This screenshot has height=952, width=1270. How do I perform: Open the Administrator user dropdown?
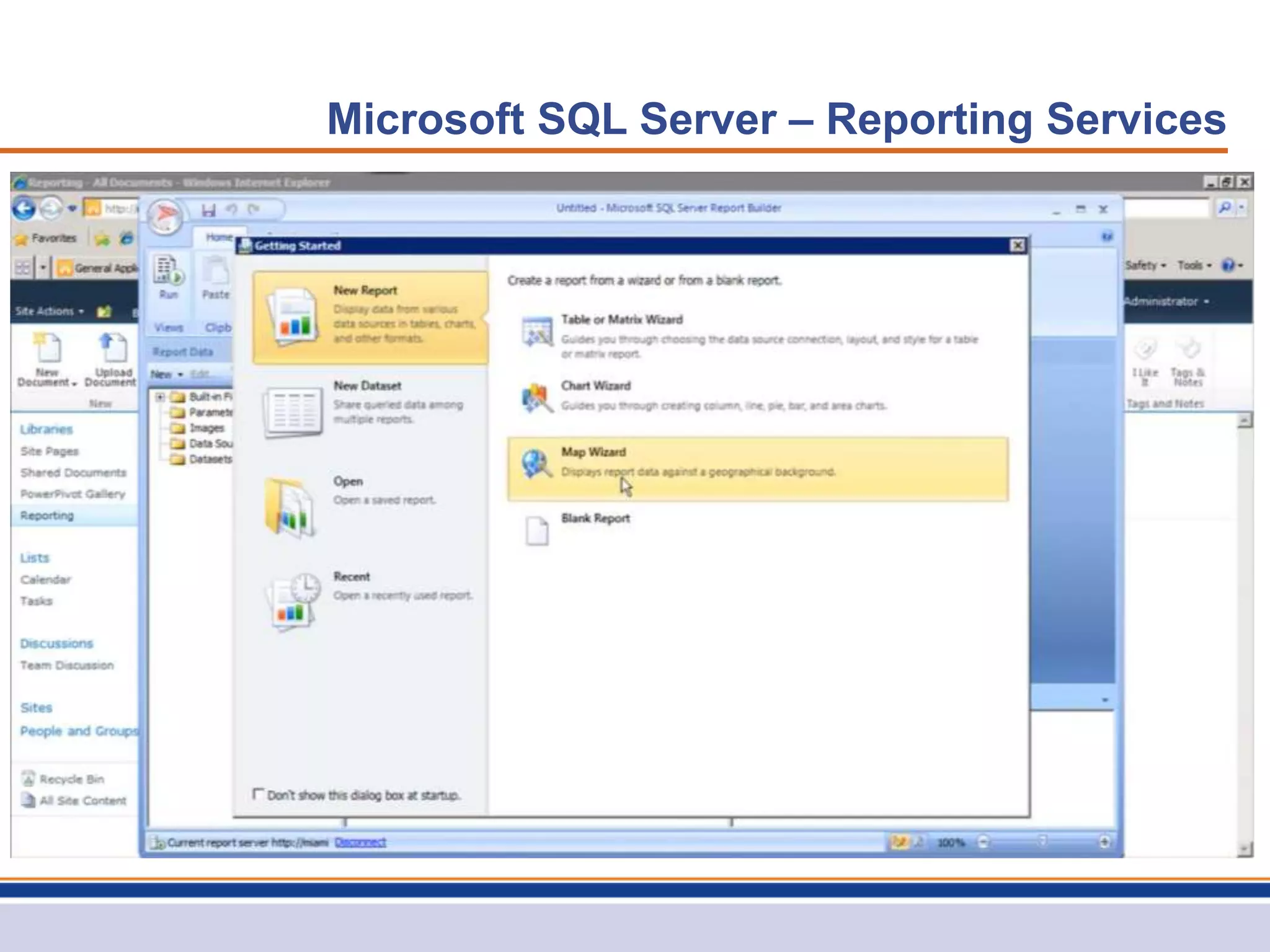pos(1166,301)
